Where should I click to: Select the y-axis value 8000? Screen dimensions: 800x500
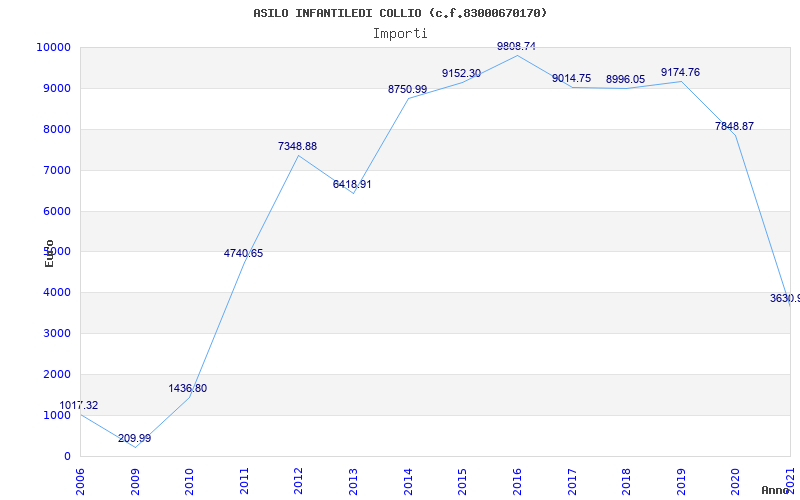click(x=56, y=130)
